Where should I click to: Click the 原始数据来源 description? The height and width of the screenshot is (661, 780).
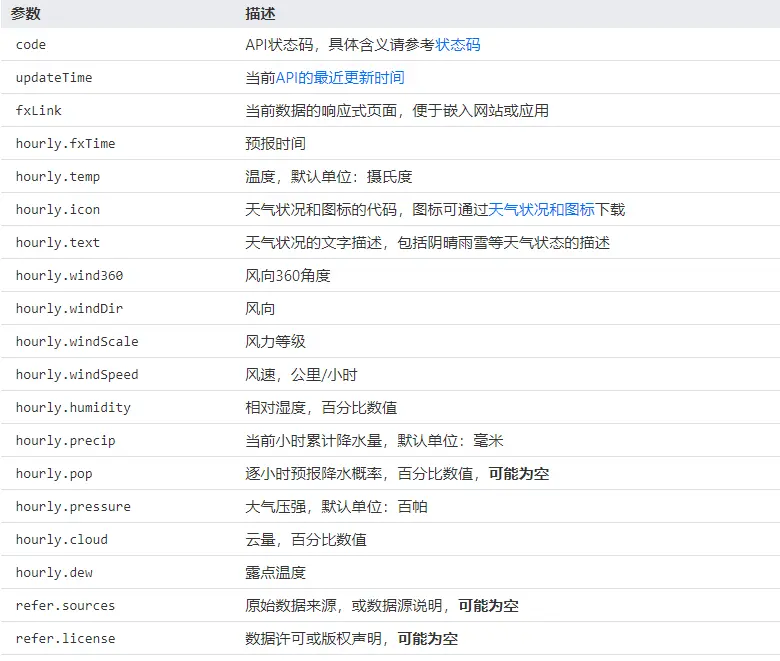382,605
